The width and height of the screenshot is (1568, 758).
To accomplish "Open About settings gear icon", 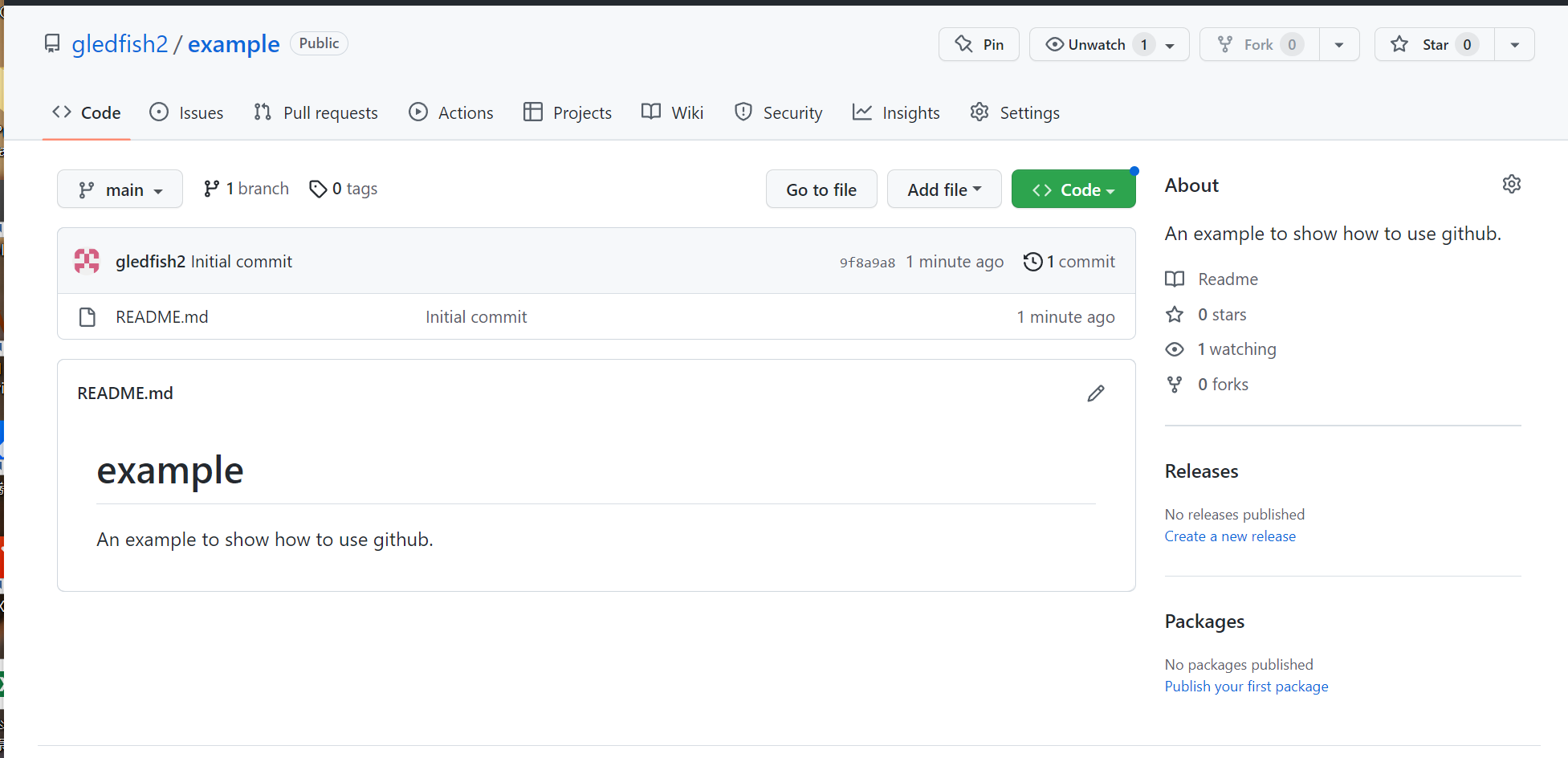I will (1511, 185).
